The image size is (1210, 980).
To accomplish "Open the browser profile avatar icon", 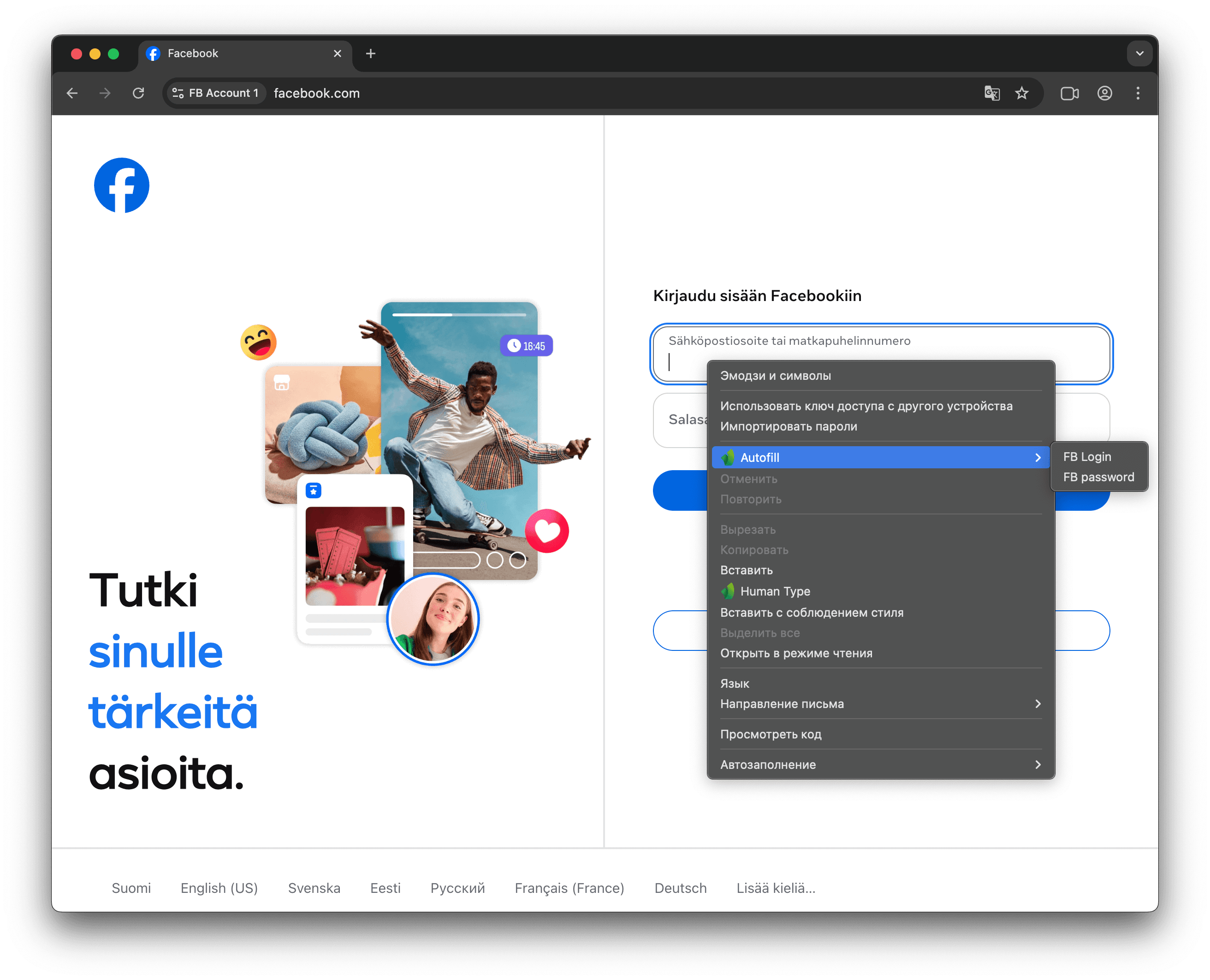I will pyautogui.click(x=1104, y=93).
